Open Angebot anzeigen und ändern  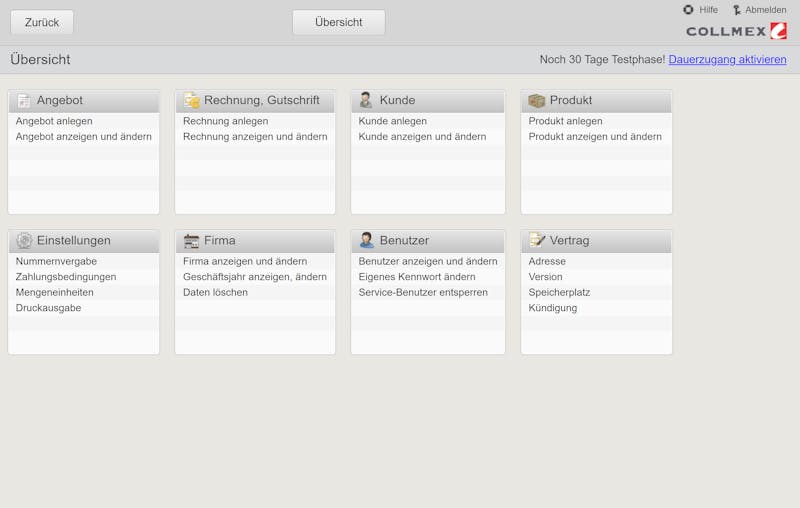coord(84,137)
